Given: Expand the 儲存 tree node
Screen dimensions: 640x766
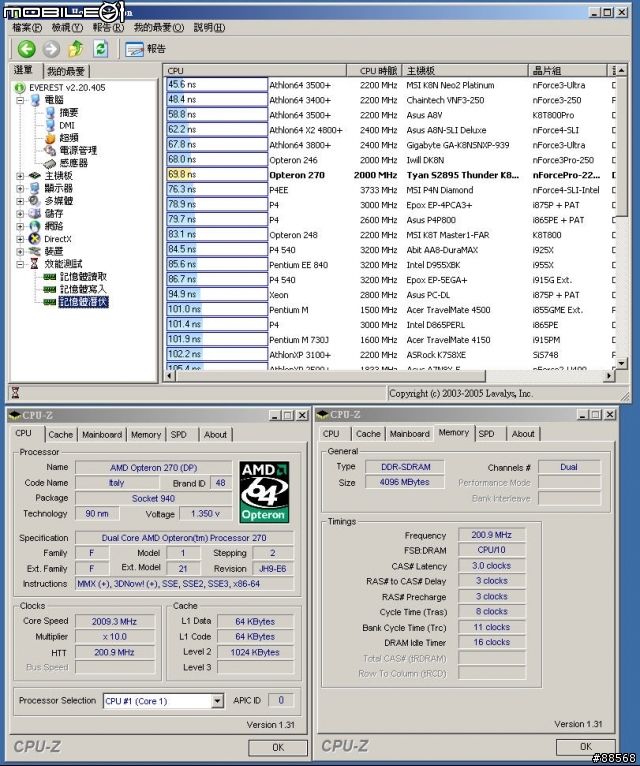Looking at the screenshot, I should (20, 214).
